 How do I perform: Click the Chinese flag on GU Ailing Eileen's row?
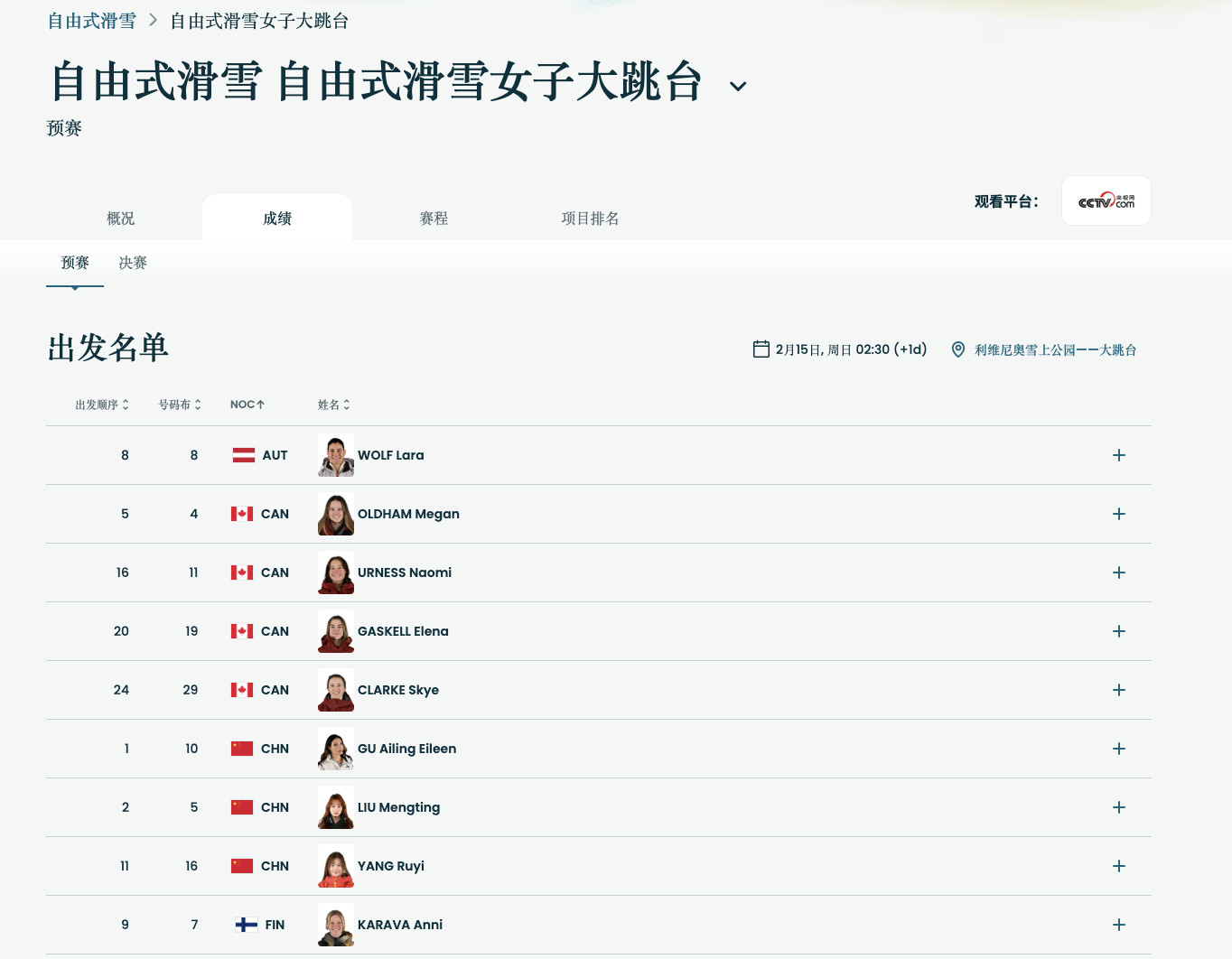pyautogui.click(x=242, y=749)
